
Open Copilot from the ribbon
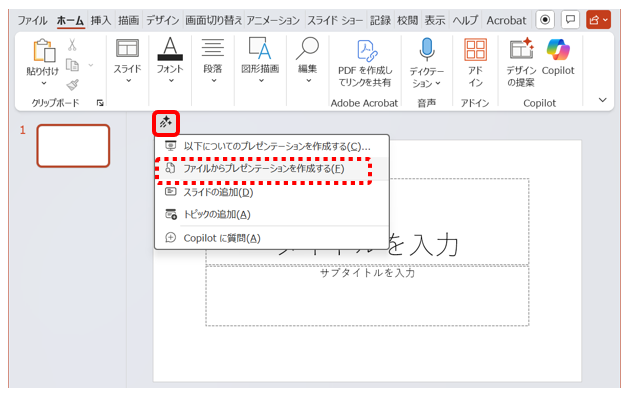(x=558, y=50)
